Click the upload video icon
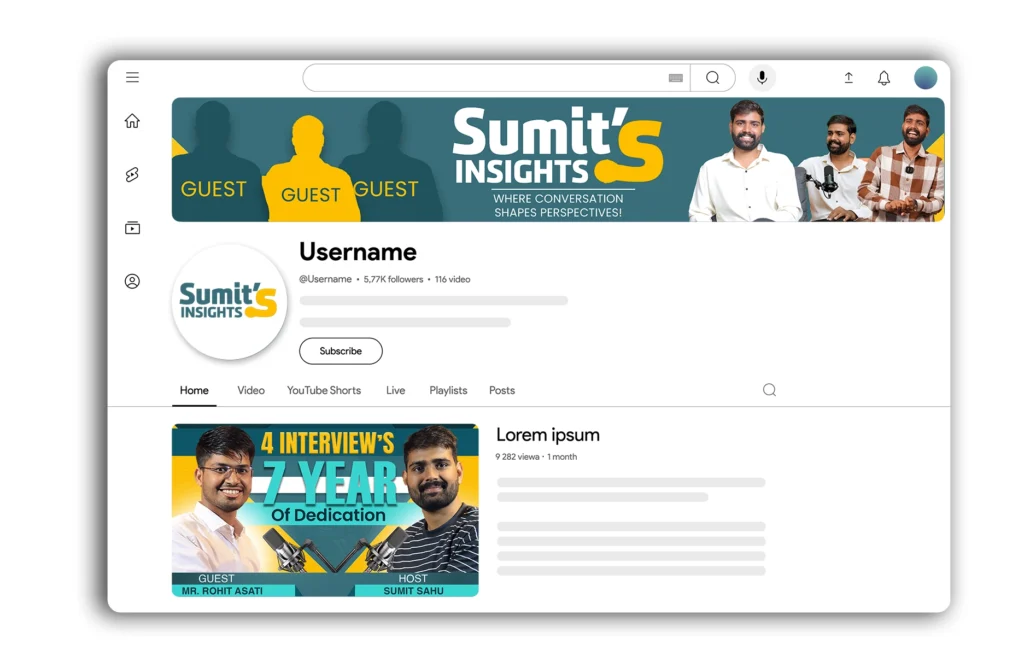 [848, 78]
